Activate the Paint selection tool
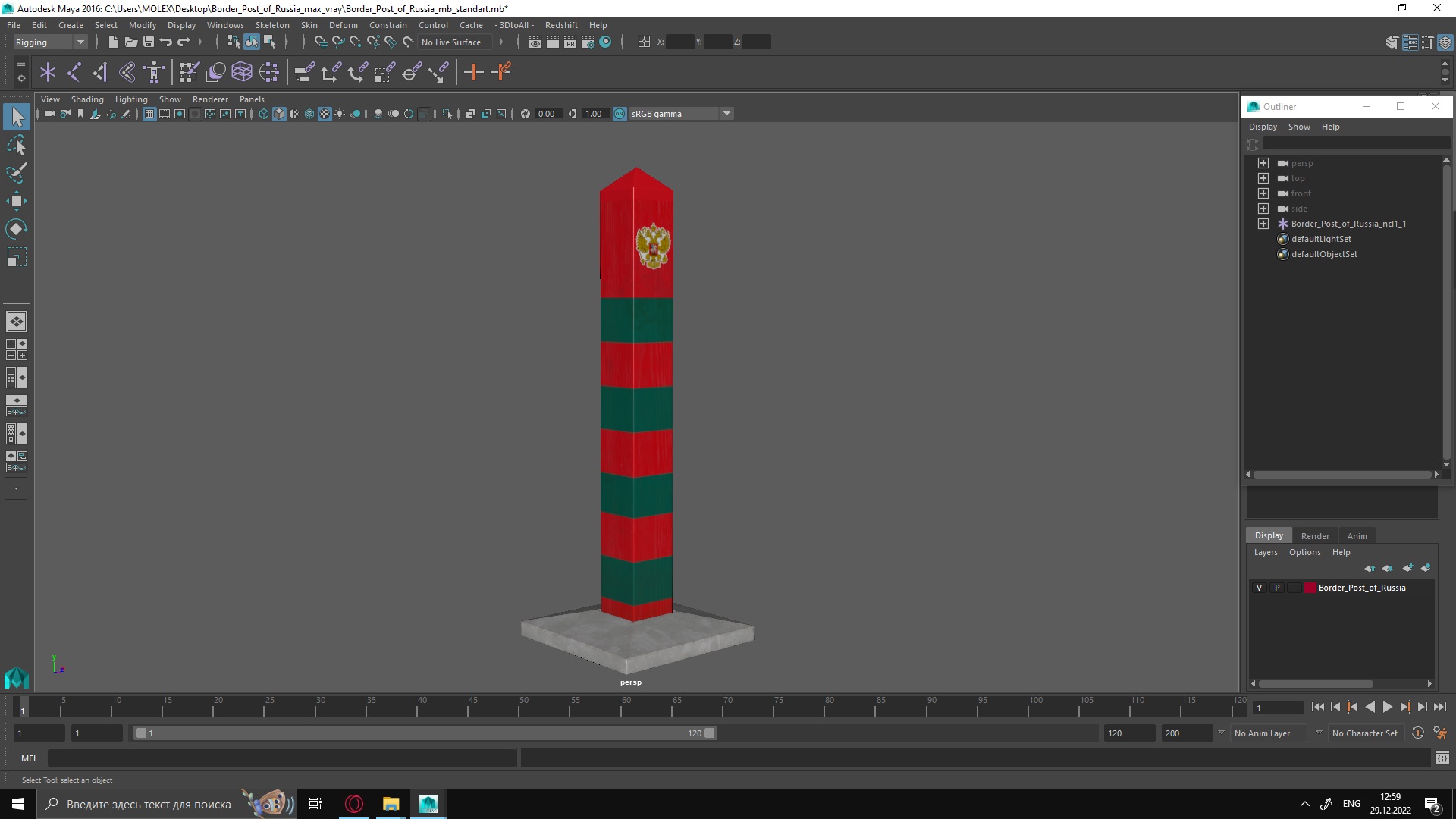 click(17, 173)
